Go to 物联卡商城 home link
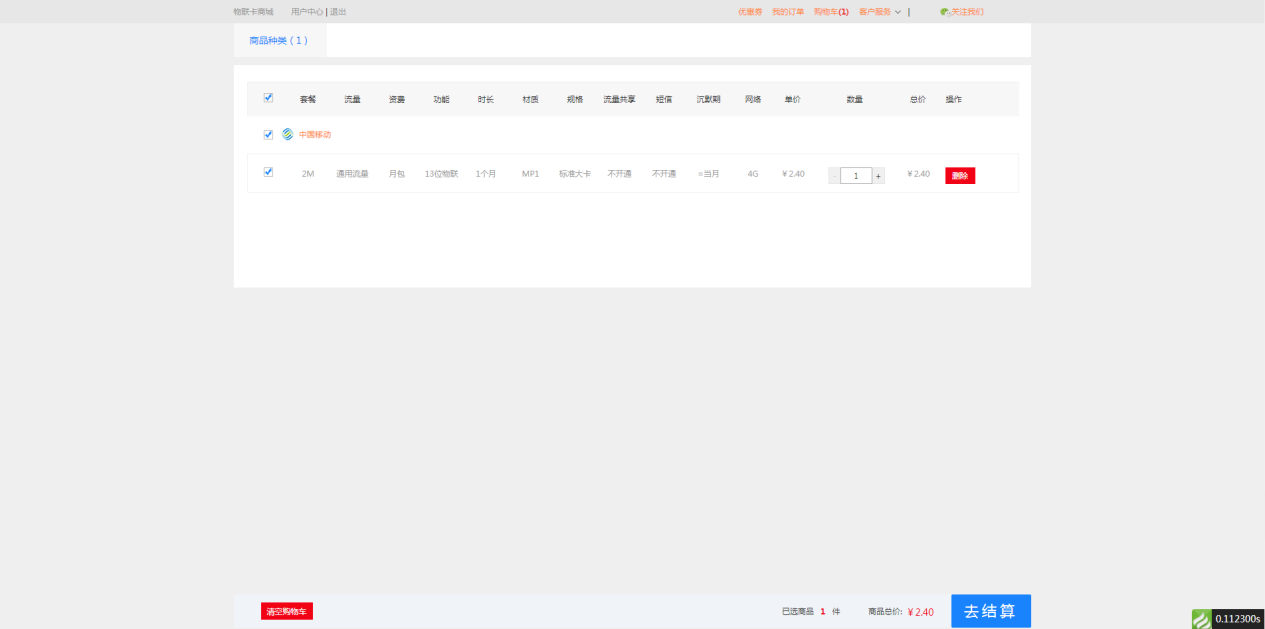 pyautogui.click(x=253, y=12)
